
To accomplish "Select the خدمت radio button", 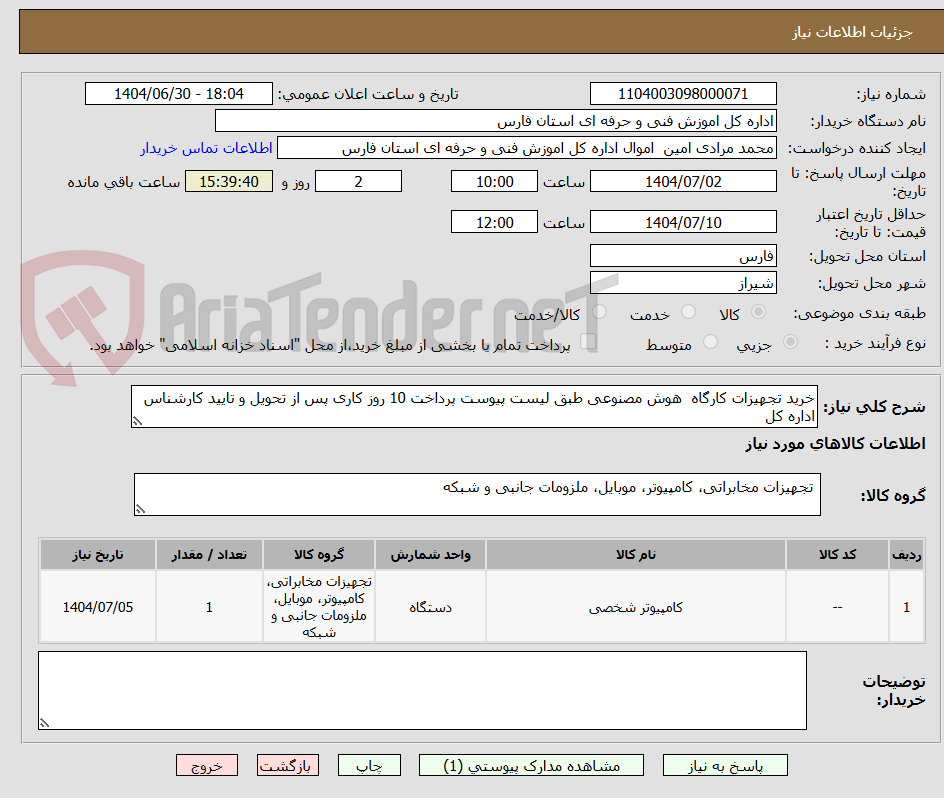I will point(688,312).
